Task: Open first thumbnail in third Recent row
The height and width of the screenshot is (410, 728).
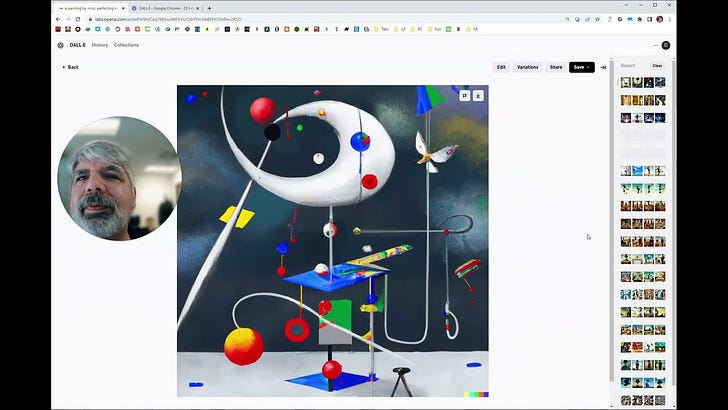Action: 626,118
